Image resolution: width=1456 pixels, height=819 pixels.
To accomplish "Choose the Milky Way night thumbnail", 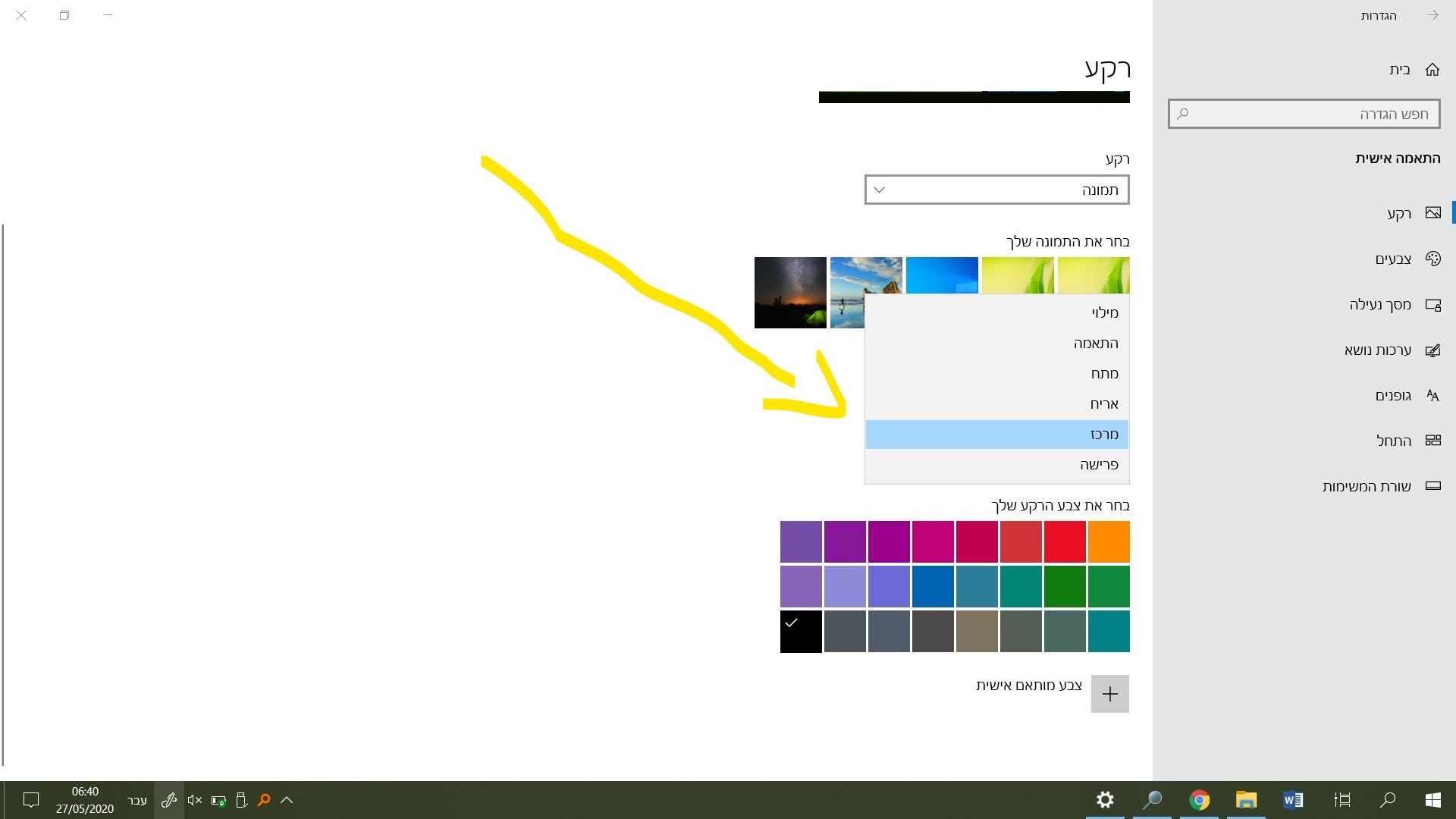I will 790,293.
